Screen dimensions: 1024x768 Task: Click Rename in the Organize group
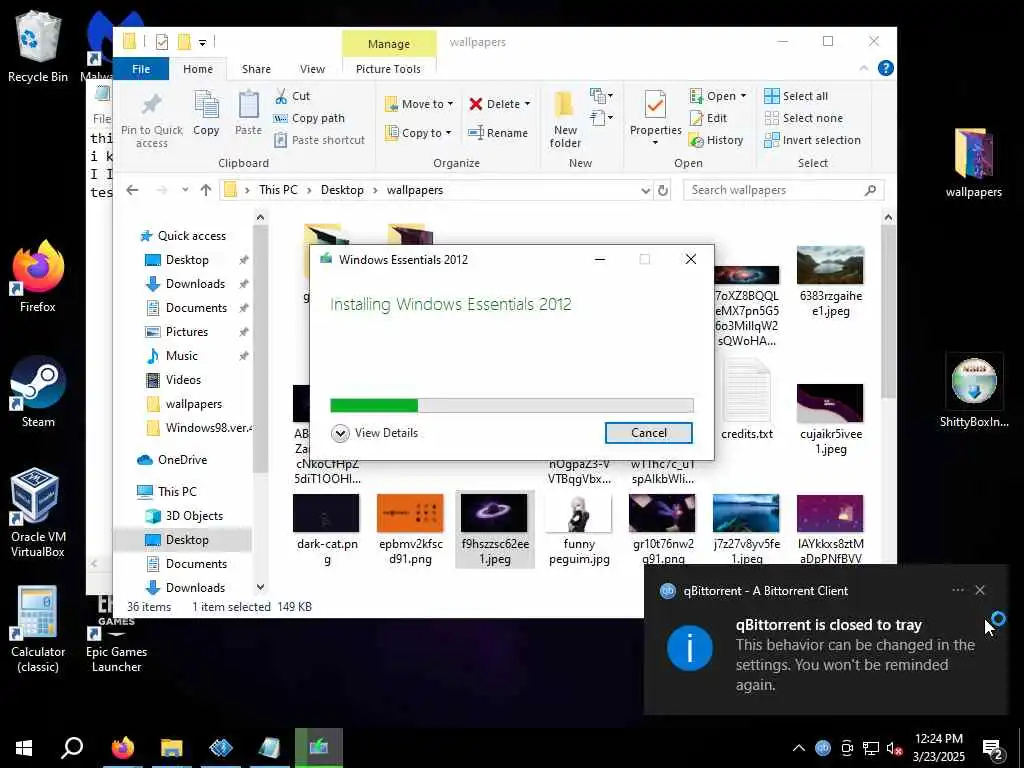(x=498, y=133)
